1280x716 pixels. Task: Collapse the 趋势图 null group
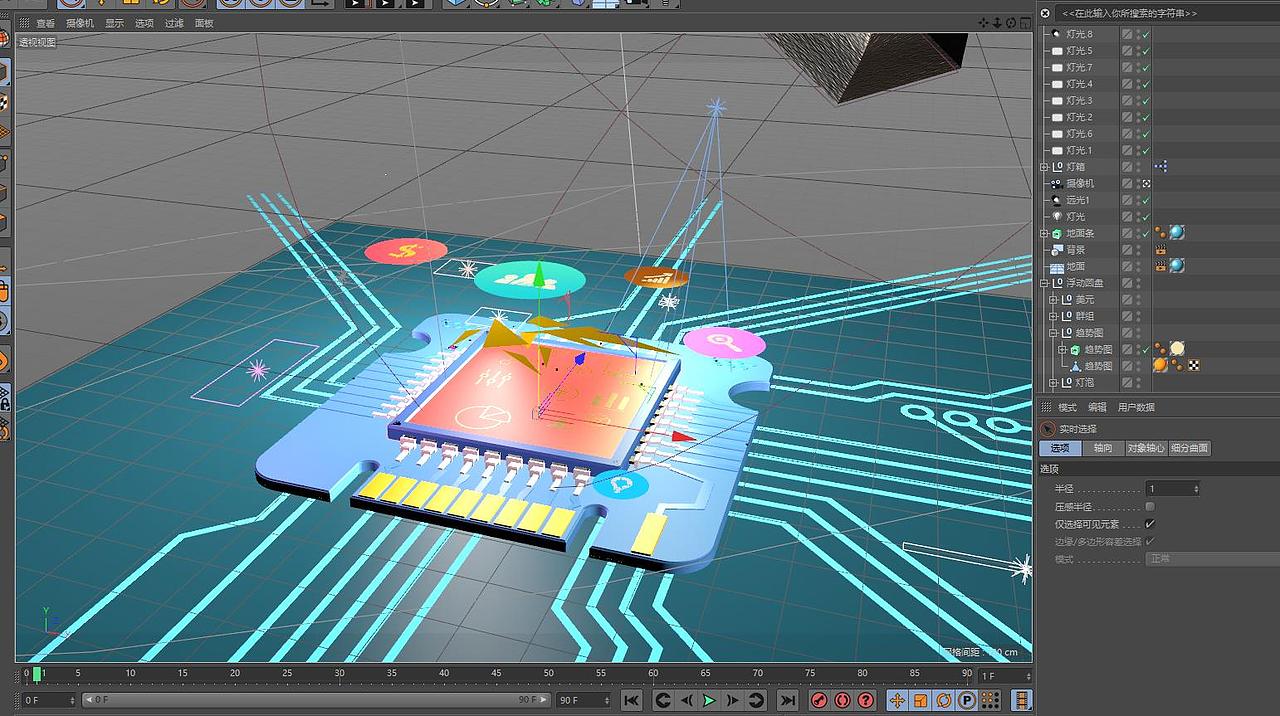click(1053, 333)
